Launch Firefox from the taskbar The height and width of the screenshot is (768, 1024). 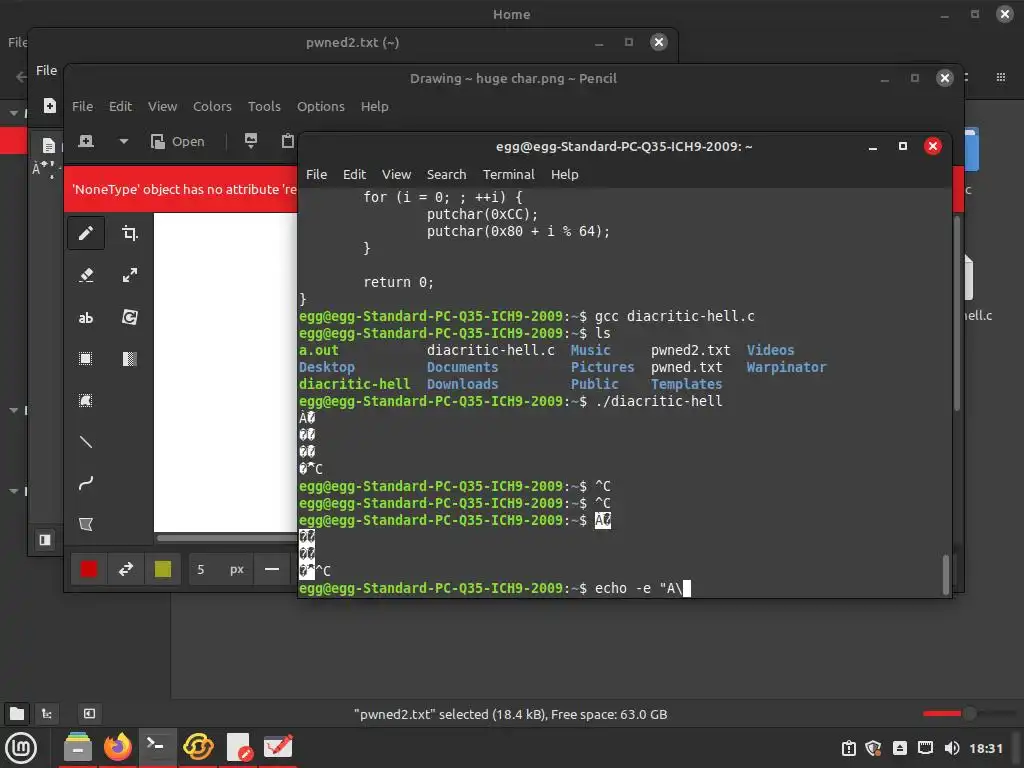coord(118,747)
